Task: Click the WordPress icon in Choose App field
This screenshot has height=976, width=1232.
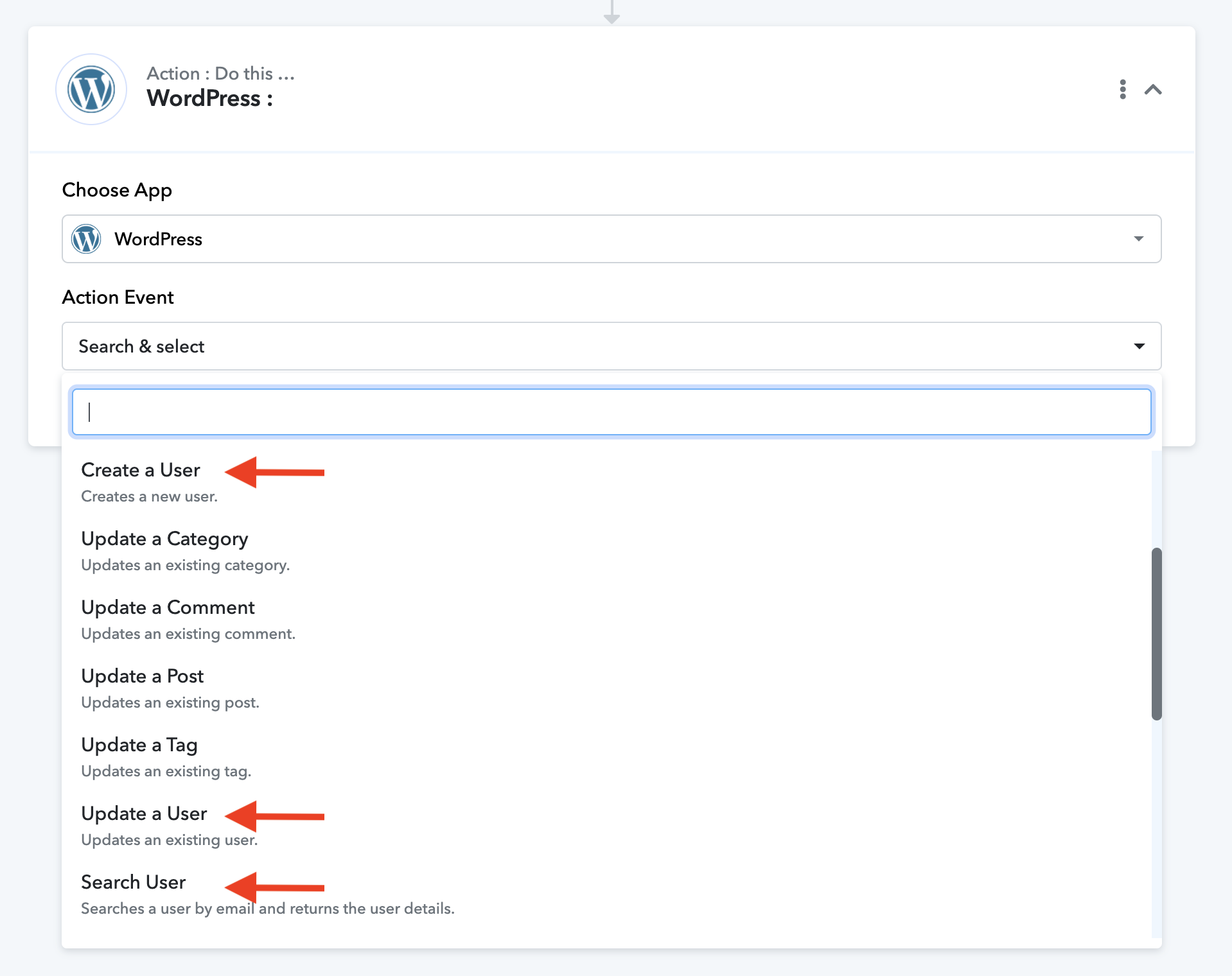Action: point(86,239)
